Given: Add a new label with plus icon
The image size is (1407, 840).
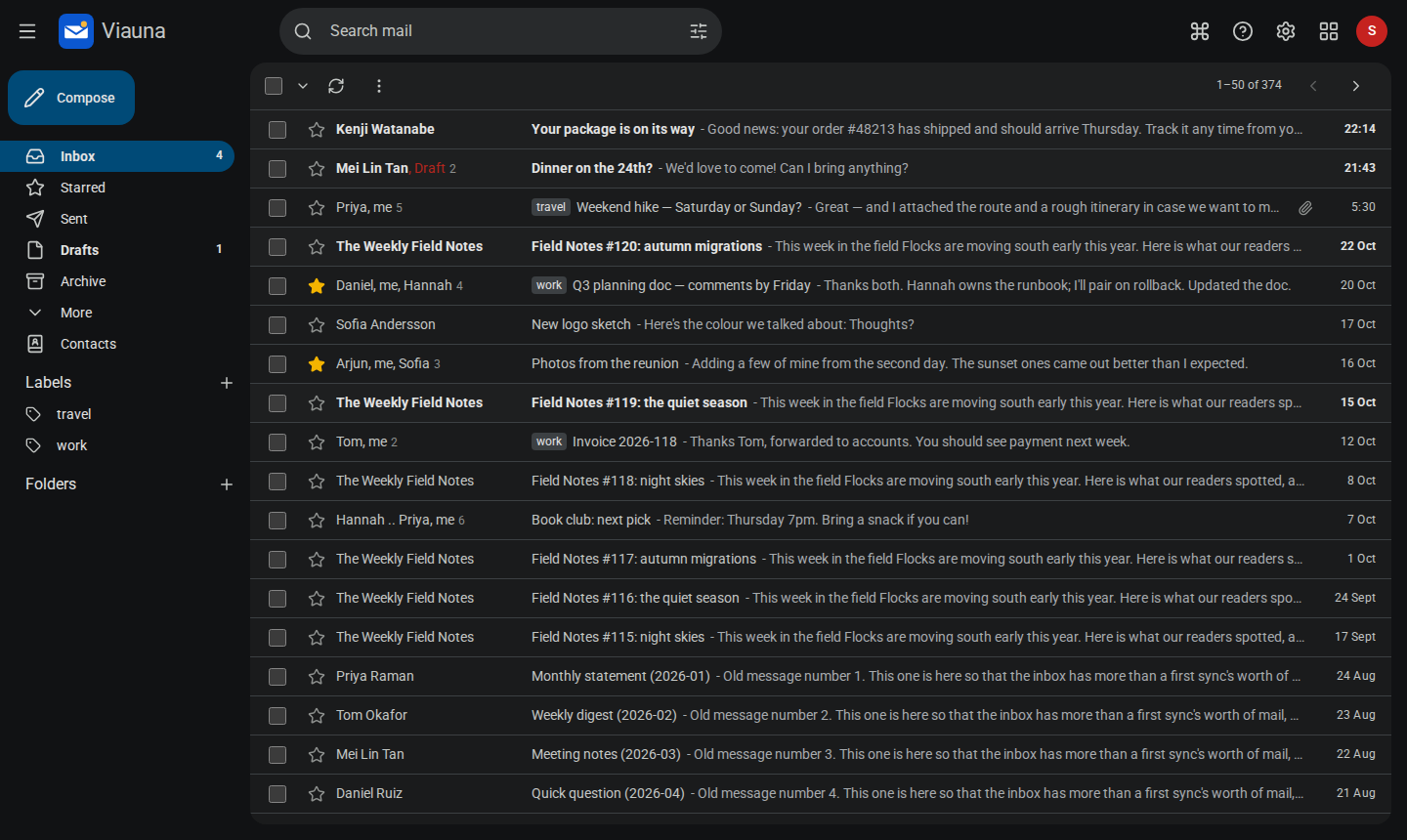Looking at the screenshot, I should click(x=227, y=383).
